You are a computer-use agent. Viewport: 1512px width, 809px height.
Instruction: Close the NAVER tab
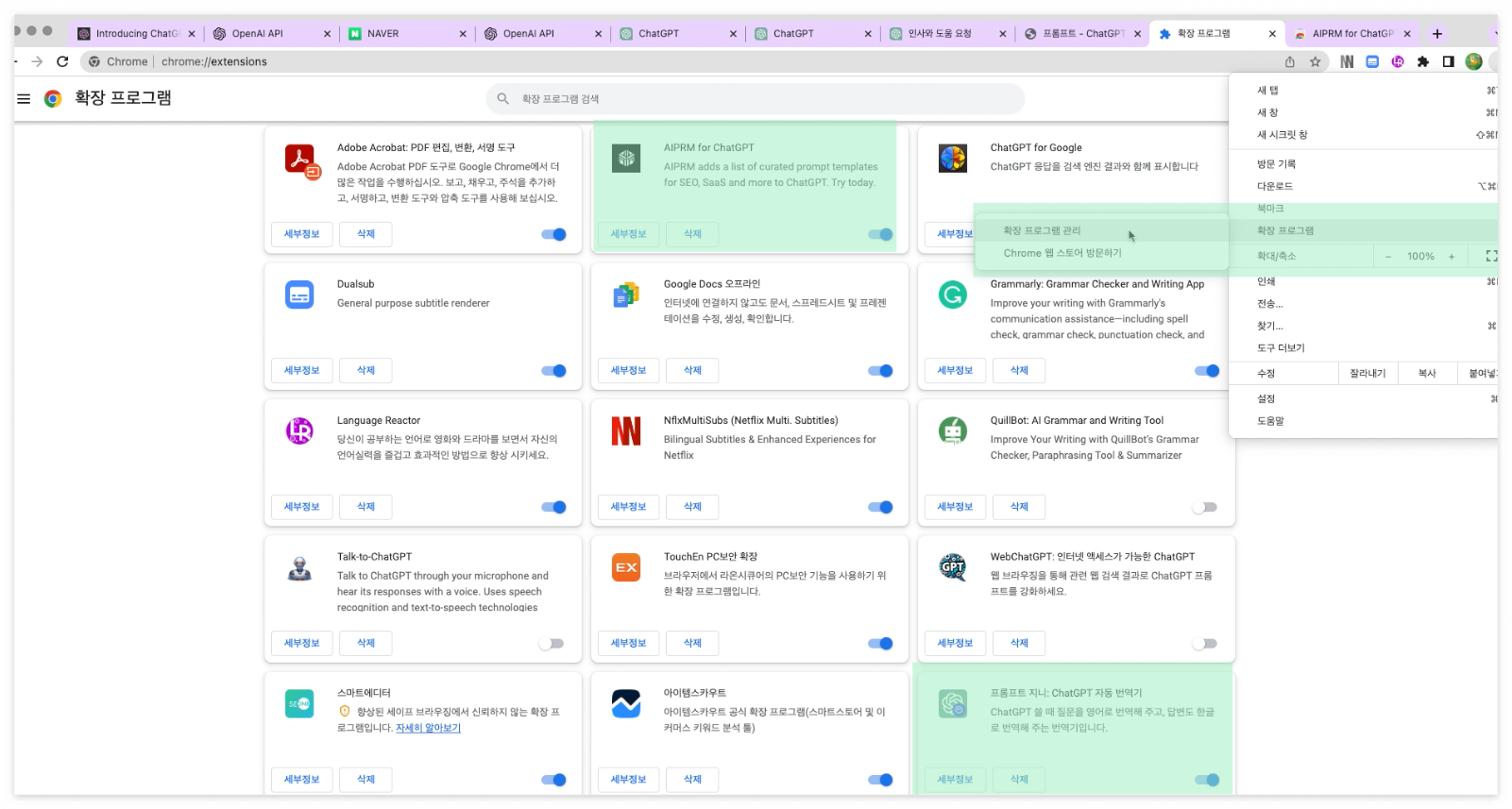(463, 33)
